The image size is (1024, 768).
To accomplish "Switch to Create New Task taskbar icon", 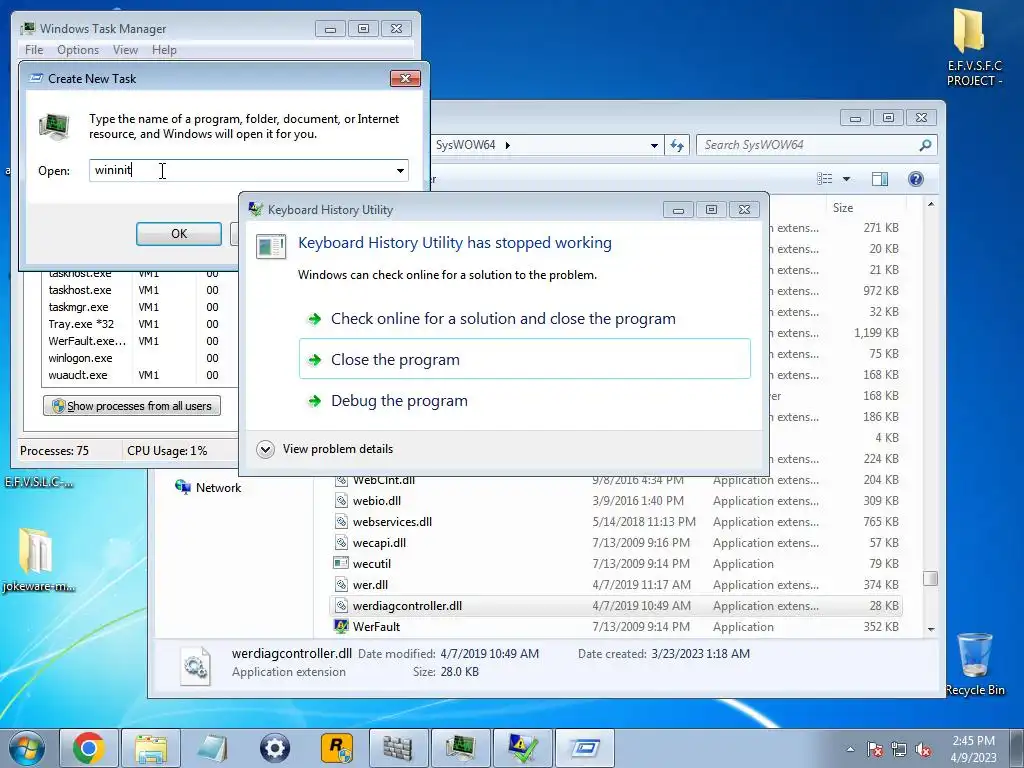I will click(584, 748).
